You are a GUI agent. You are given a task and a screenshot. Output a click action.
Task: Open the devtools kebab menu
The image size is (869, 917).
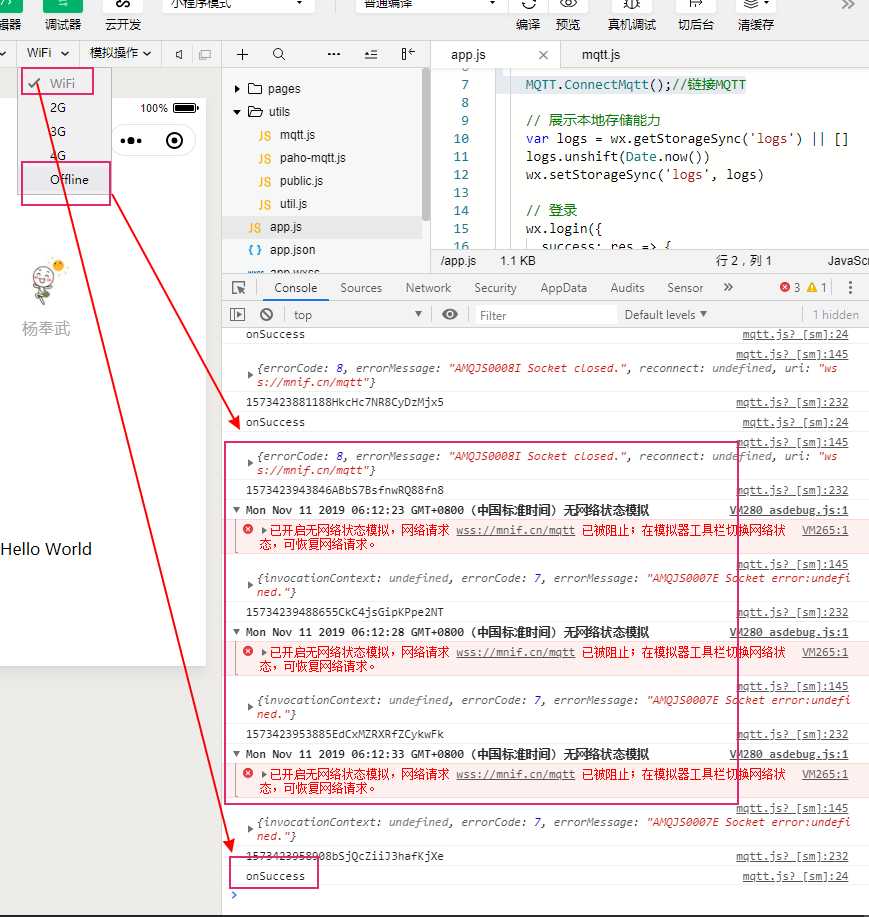850,287
